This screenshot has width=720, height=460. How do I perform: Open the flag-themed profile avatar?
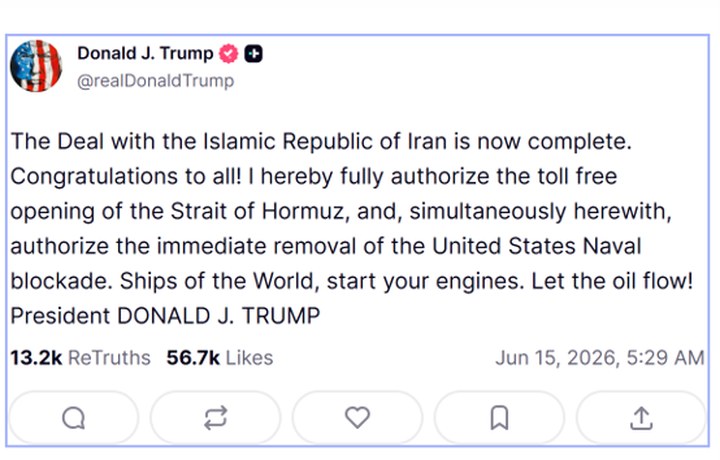coord(36,66)
